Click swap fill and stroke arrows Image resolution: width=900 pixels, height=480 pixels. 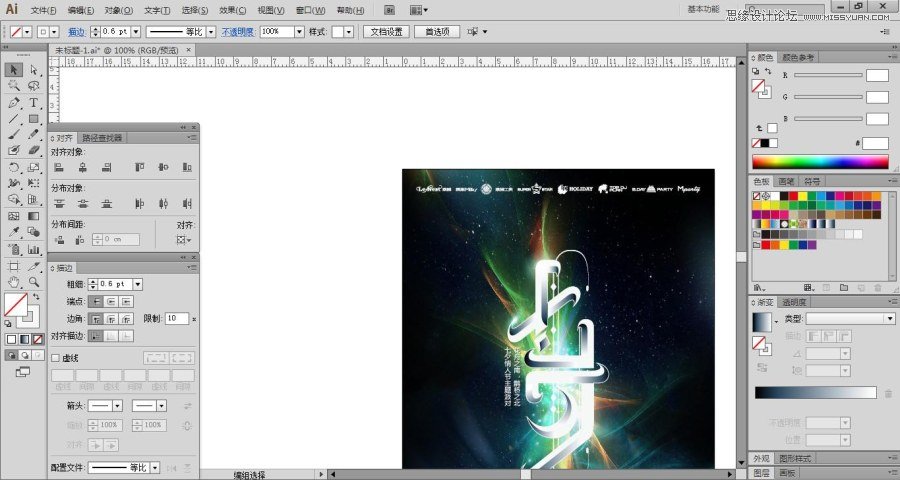point(36,297)
